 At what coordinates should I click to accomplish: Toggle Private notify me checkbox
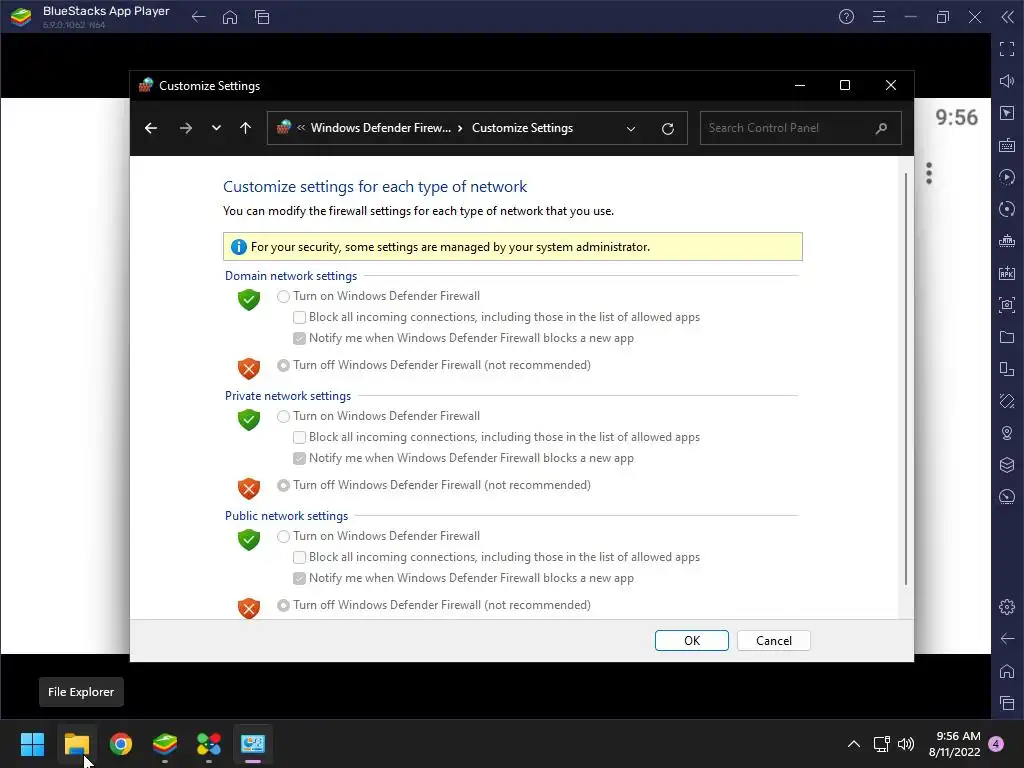(x=299, y=458)
